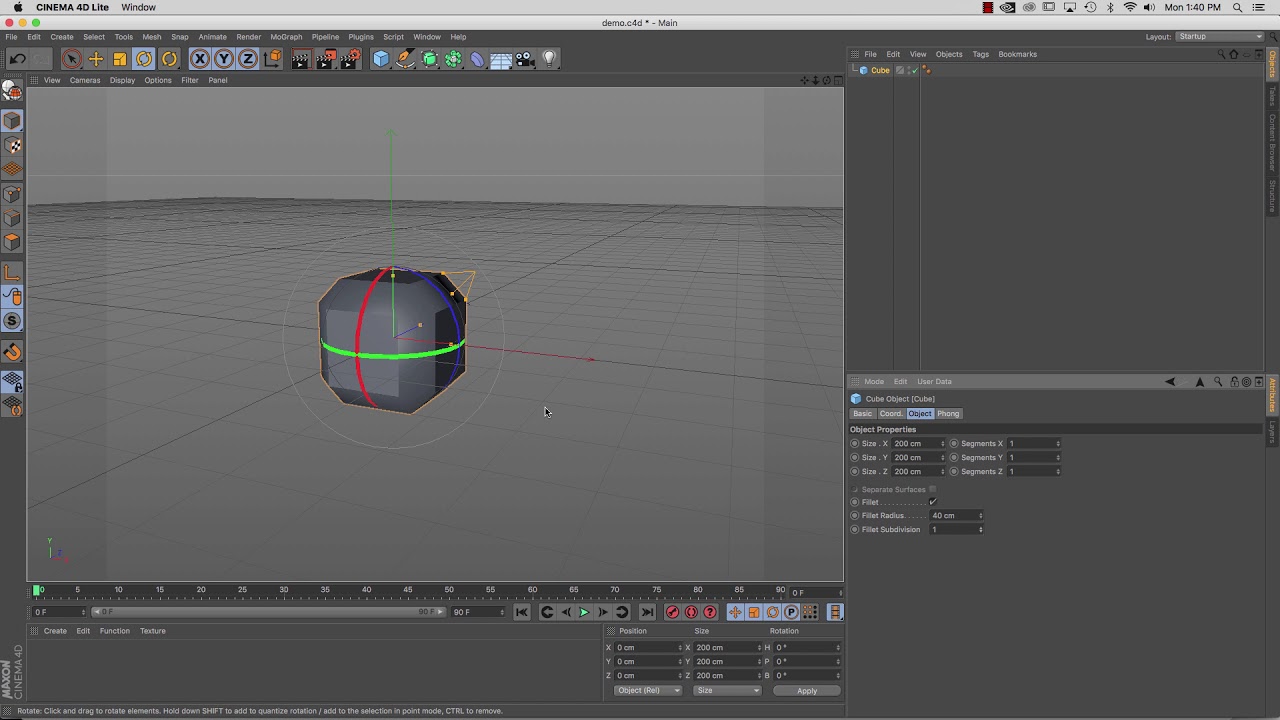Image resolution: width=1280 pixels, height=720 pixels.
Task: Switch to the Phong tab
Action: click(x=948, y=414)
